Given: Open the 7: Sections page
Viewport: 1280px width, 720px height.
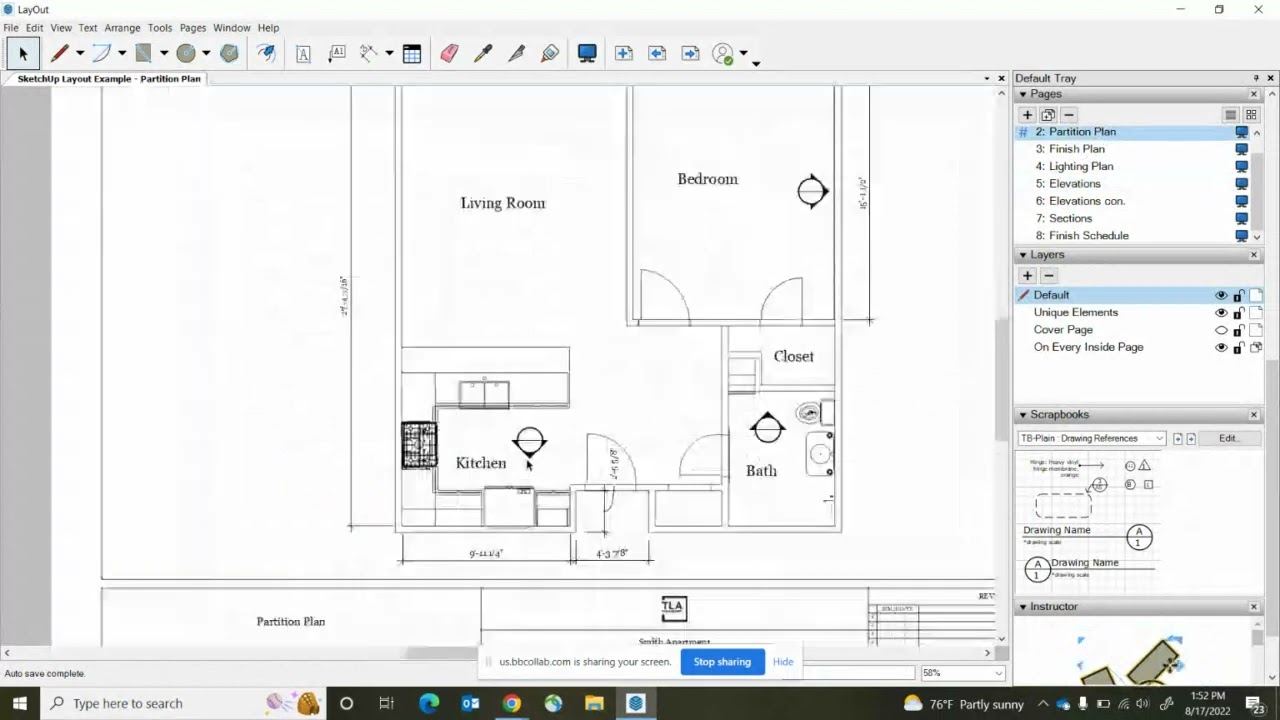Looking at the screenshot, I should (x=1064, y=219).
